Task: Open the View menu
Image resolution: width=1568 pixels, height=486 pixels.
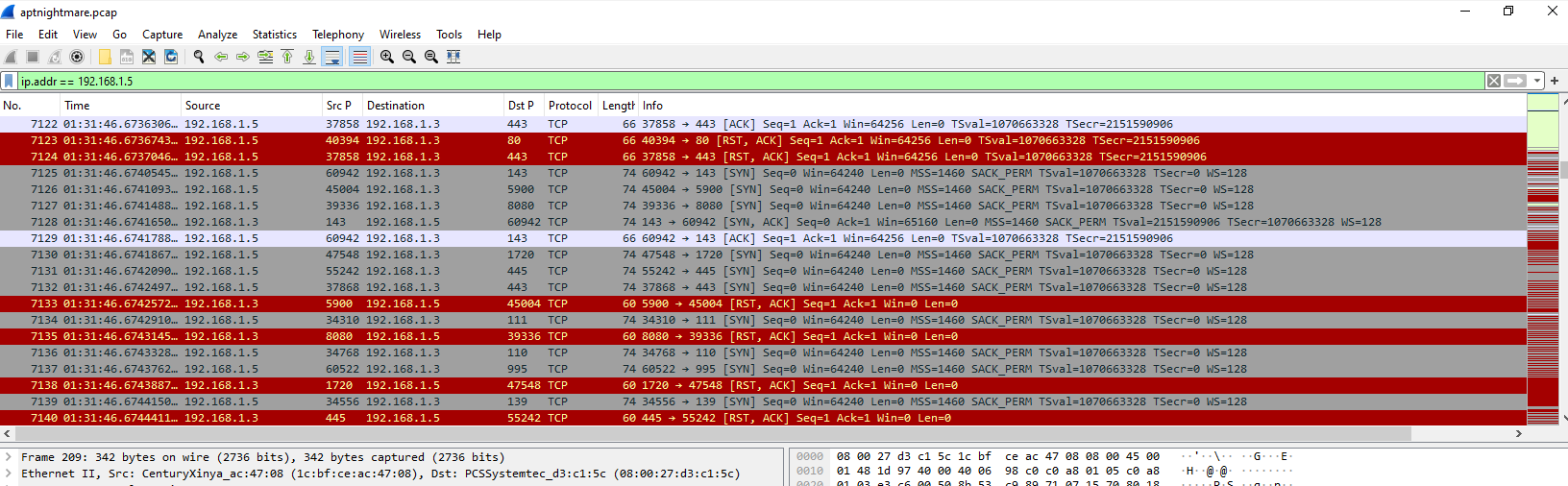Action: point(86,34)
